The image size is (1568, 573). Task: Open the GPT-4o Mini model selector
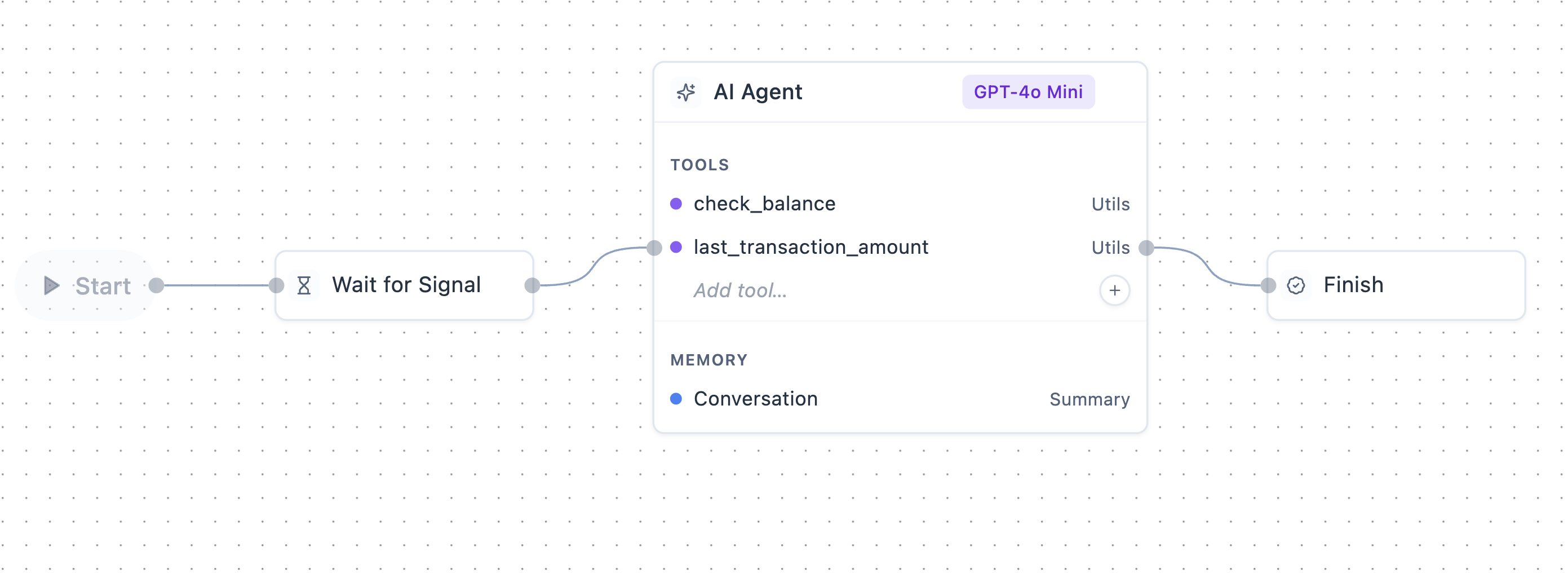[1028, 92]
